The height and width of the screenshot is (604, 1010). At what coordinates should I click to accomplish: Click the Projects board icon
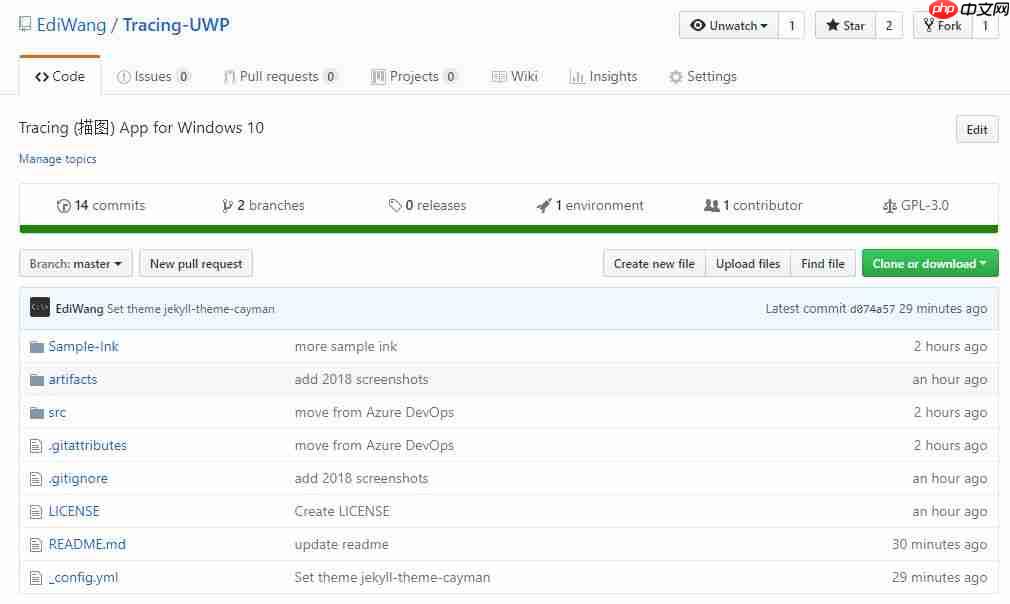[x=377, y=77]
